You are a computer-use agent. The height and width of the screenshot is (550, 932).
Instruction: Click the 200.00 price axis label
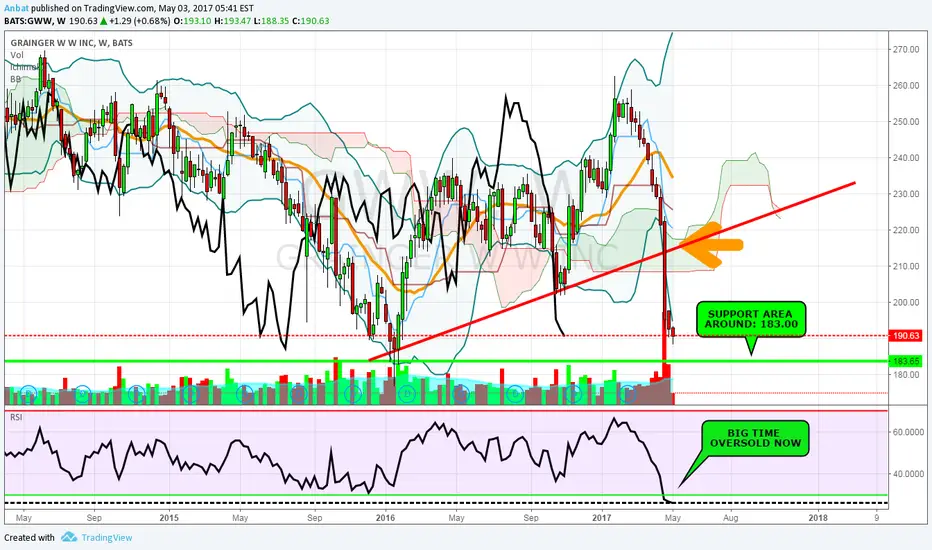pos(906,303)
